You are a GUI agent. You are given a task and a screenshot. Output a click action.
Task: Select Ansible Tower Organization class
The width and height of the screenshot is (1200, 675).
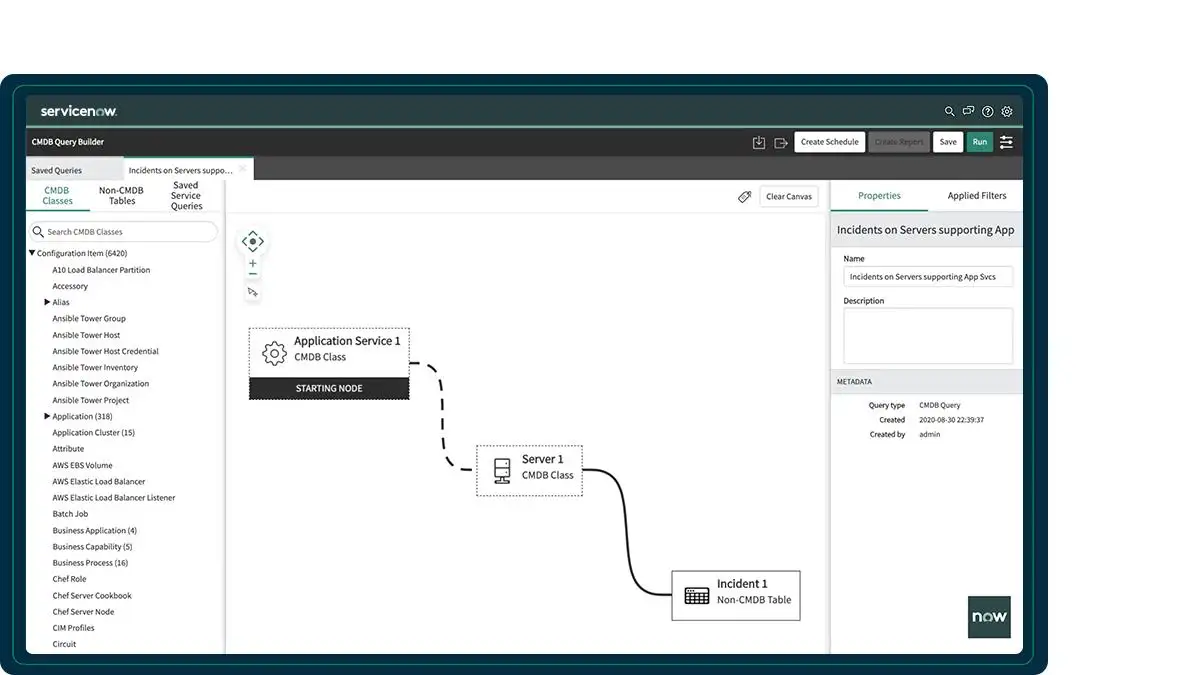tap(100, 384)
